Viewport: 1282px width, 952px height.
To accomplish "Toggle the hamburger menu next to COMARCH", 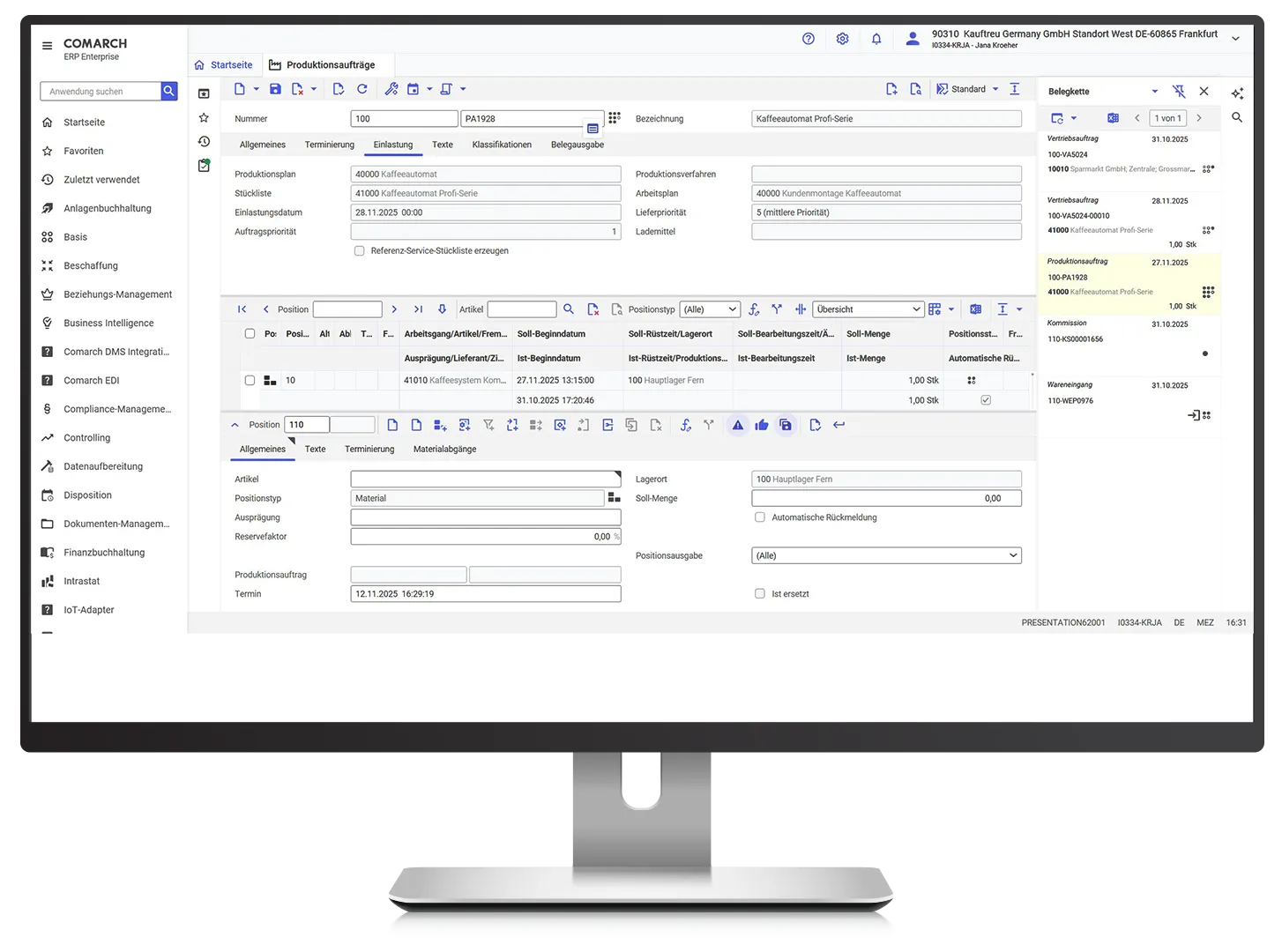I will pos(48,45).
